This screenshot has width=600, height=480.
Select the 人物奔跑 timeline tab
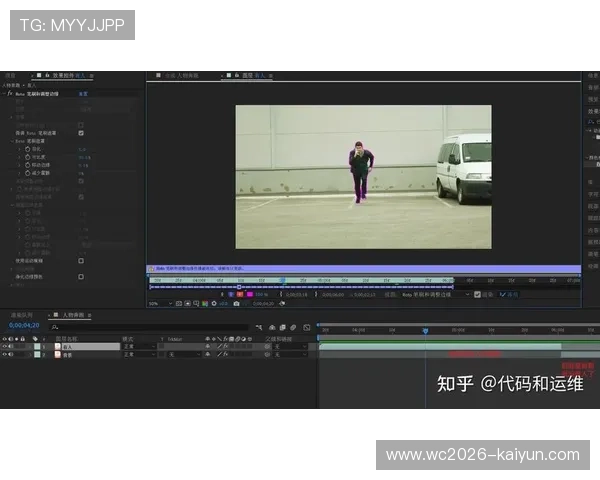(73, 315)
